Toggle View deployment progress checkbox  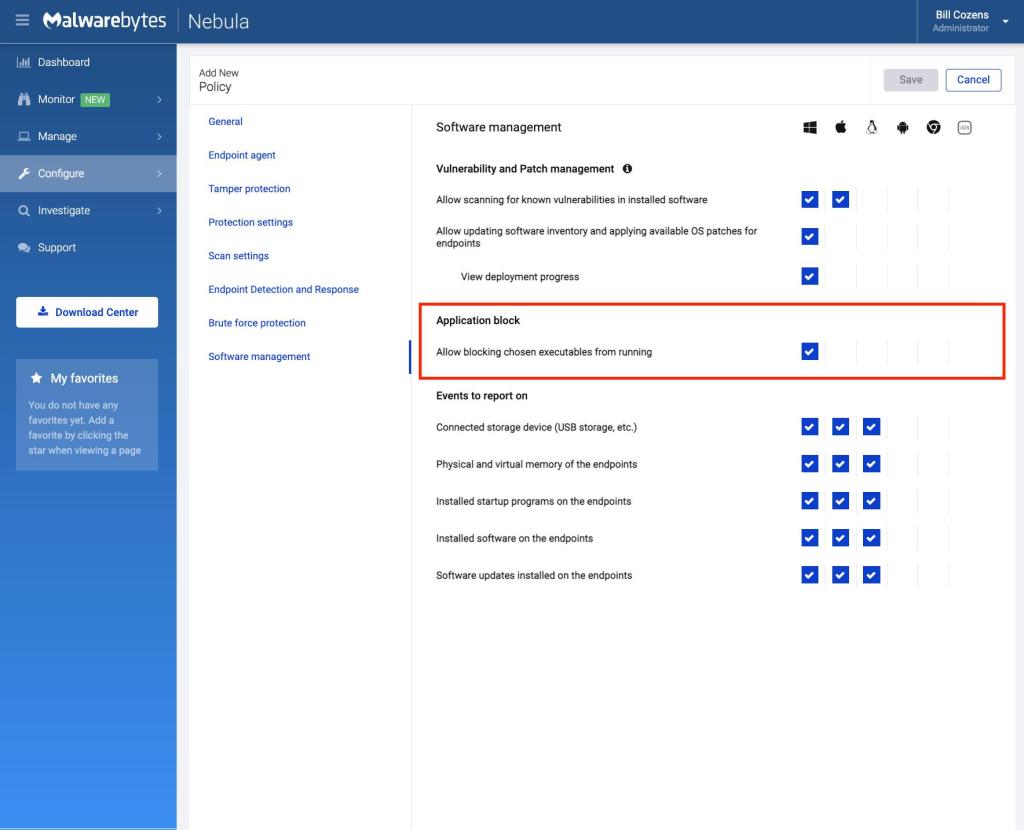[810, 276]
